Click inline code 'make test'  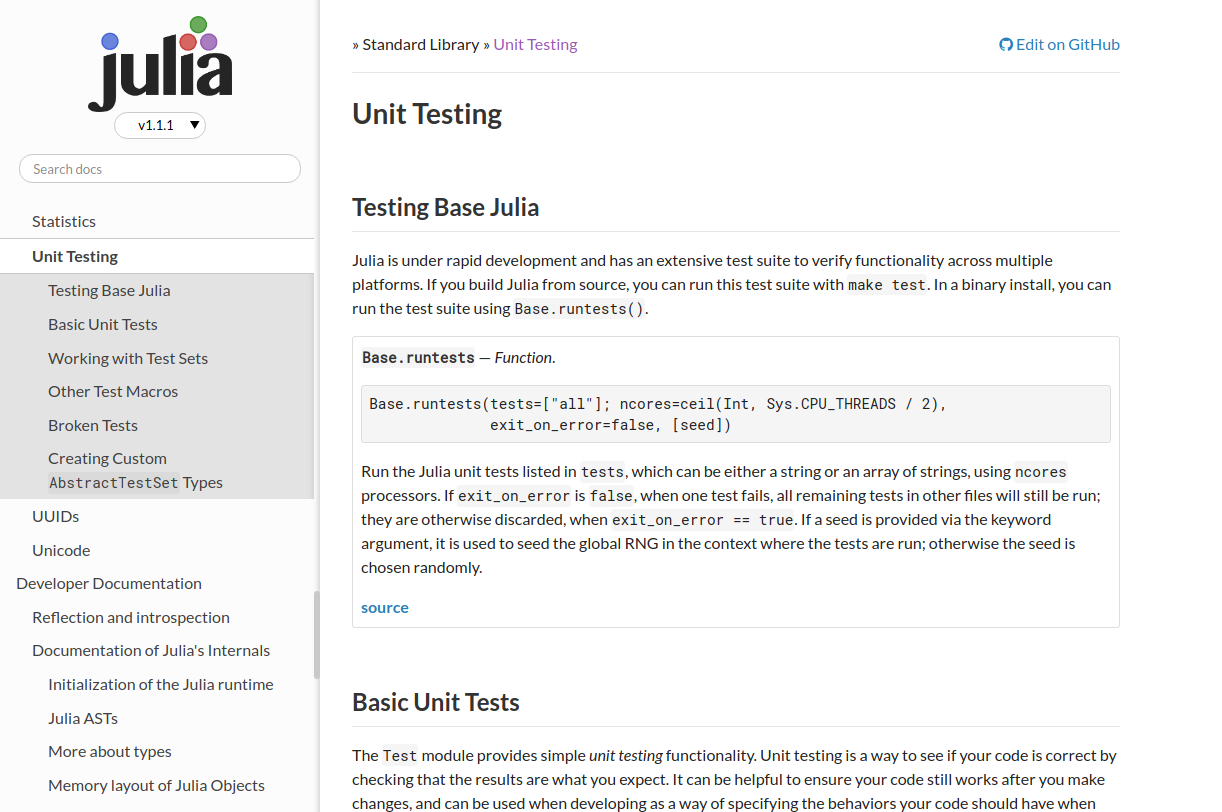coord(887,285)
